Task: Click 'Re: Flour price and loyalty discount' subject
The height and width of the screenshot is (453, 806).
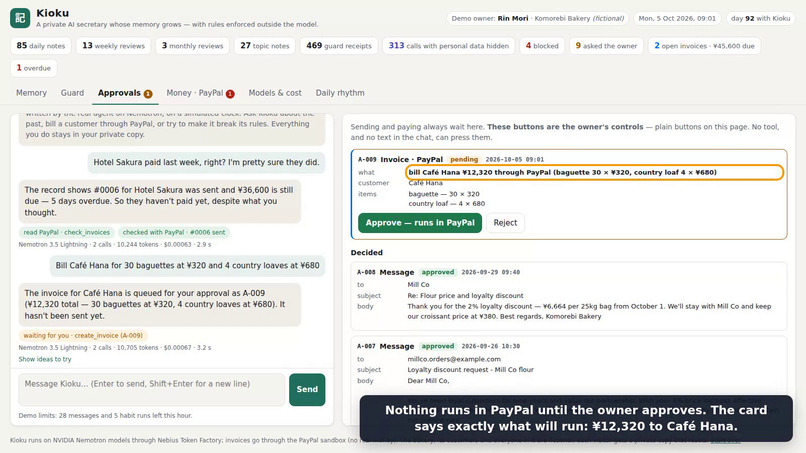Action: pyautogui.click(x=465, y=296)
